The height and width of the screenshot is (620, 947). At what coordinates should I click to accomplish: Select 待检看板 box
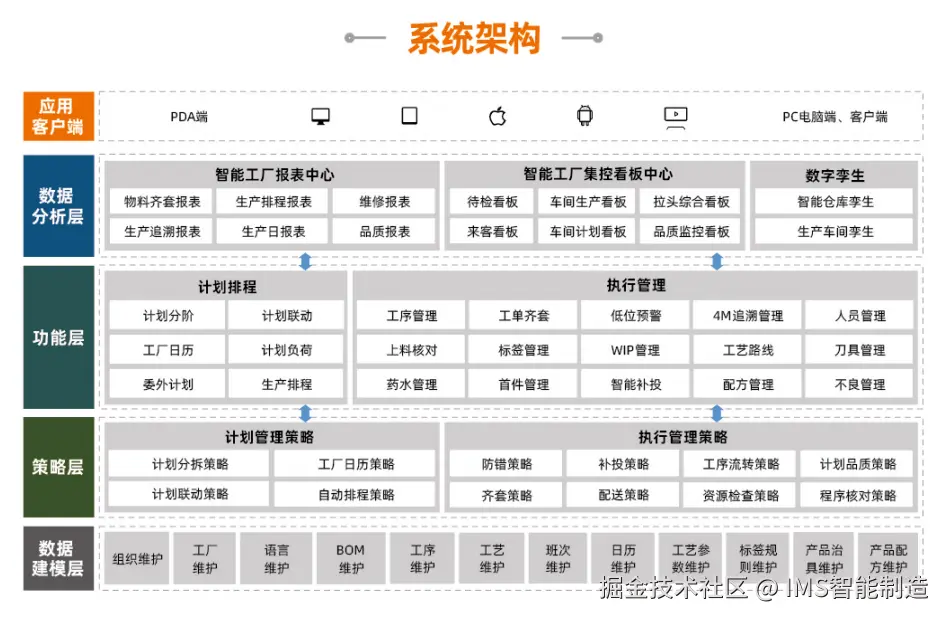click(x=492, y=202)
